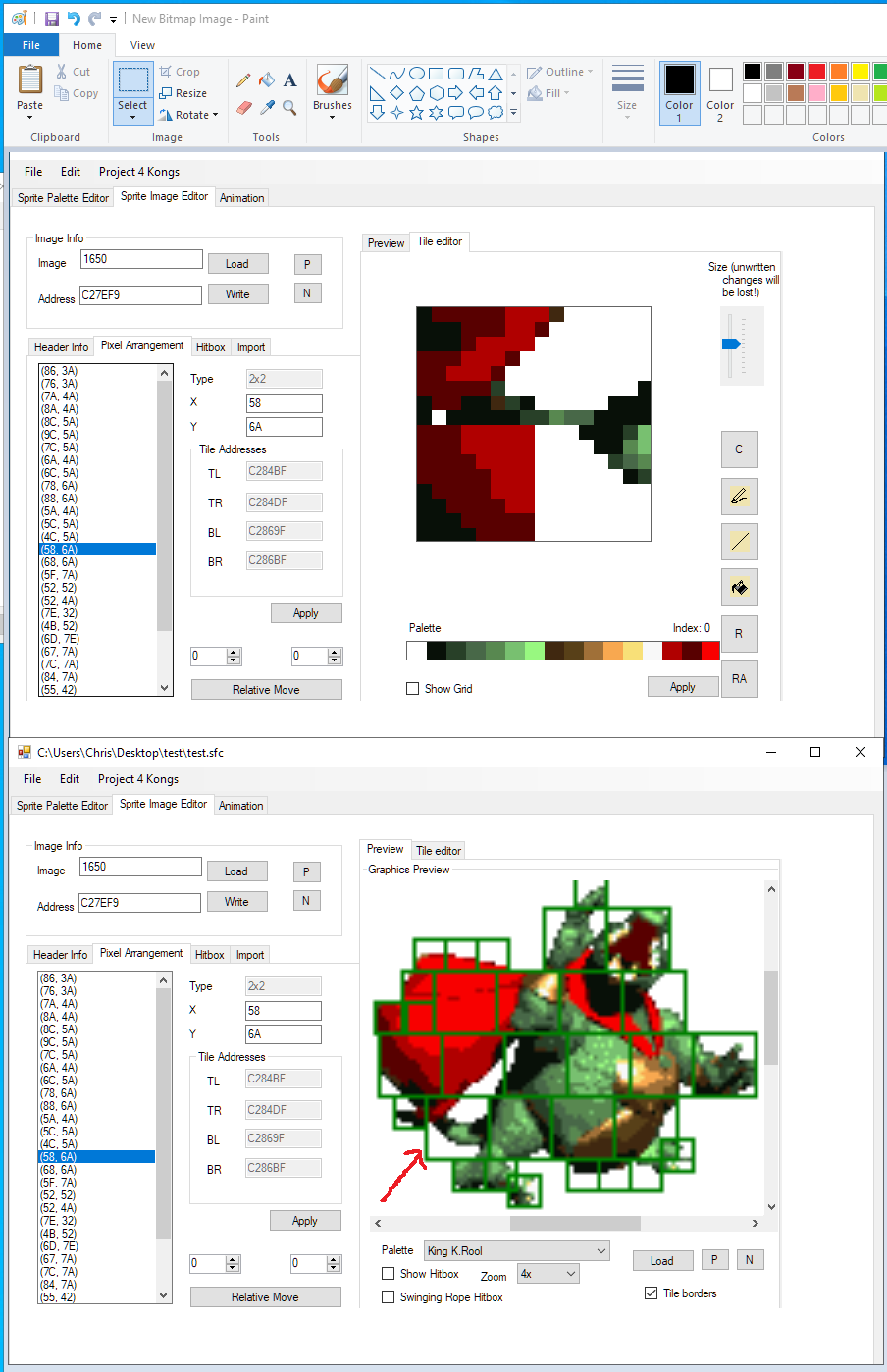
Task: Open the Project 4 Kongs menu in lower window
Action: click(138, 779)
